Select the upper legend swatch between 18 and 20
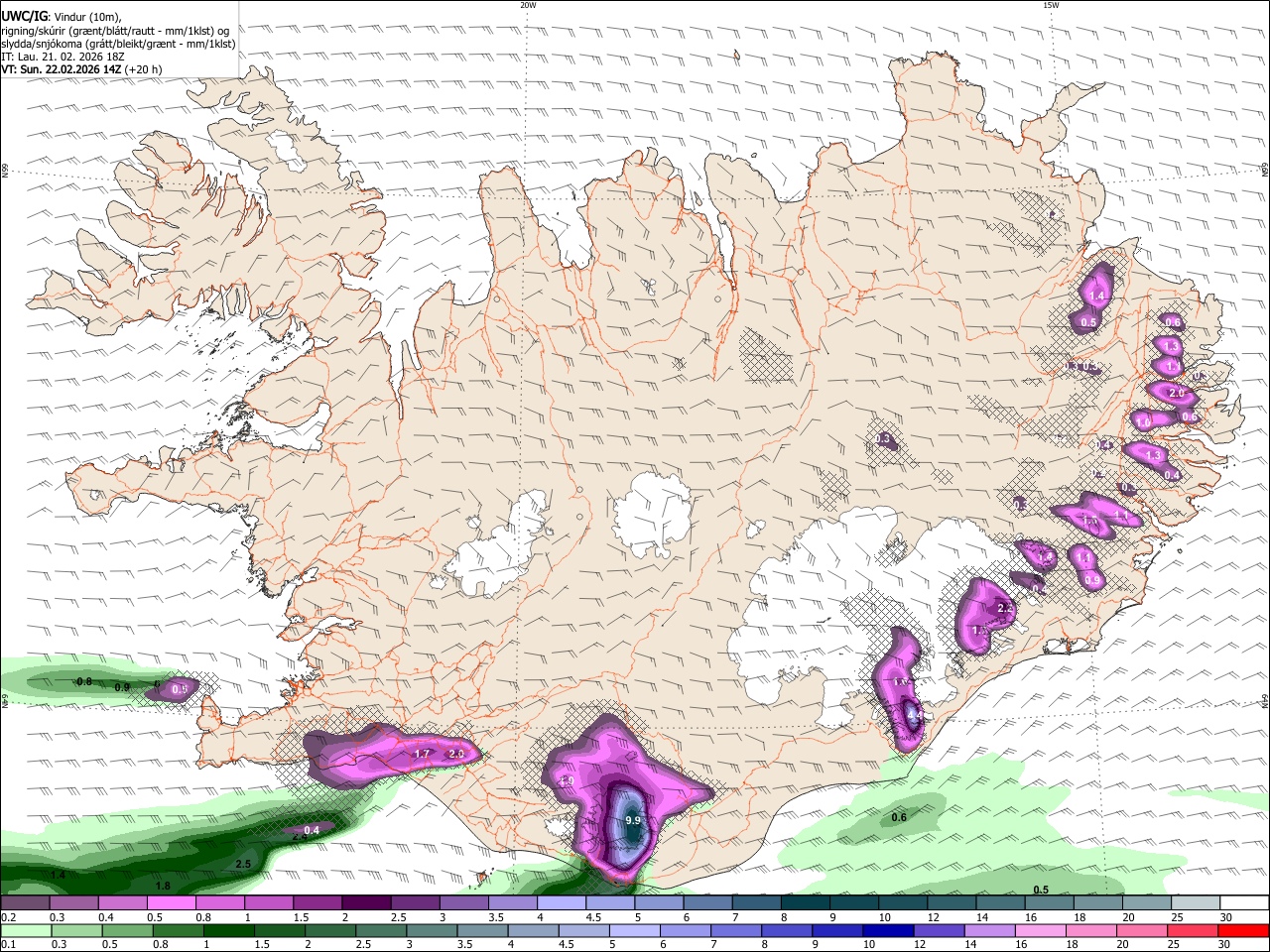Screen dimensions: 1270x952 tap(1097, 903)
